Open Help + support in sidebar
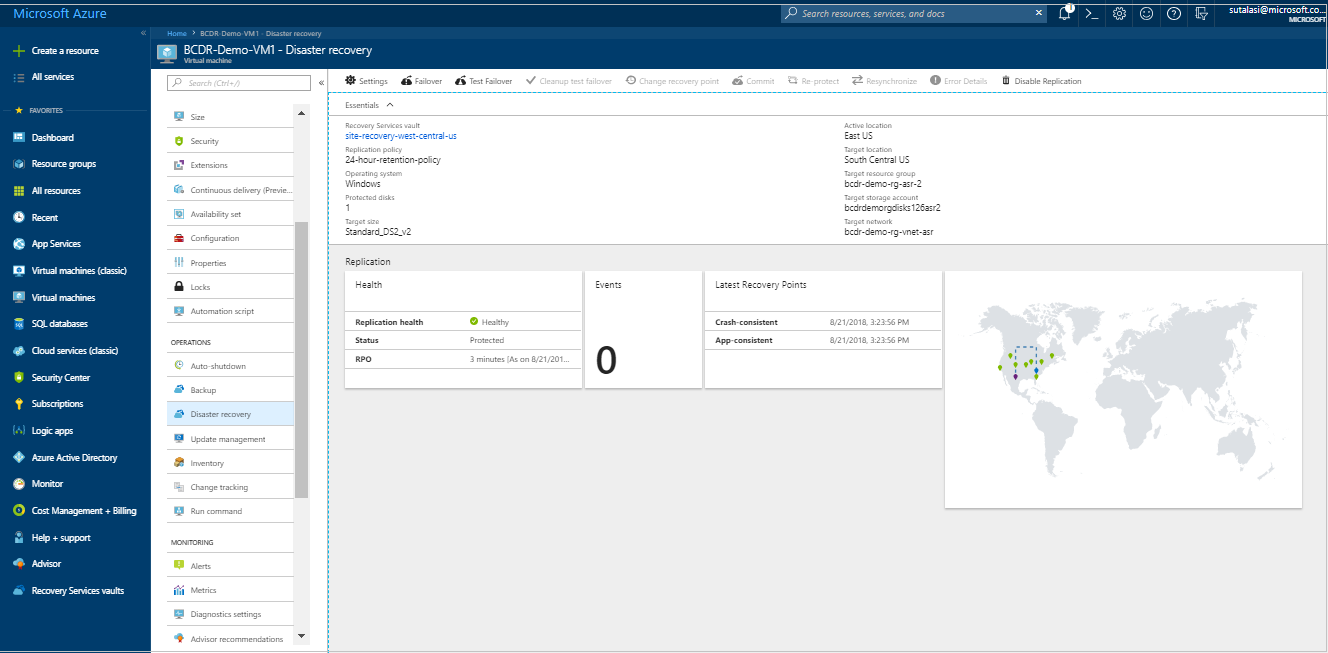This screenshot has height=653, width=1328. click(52, 538)
